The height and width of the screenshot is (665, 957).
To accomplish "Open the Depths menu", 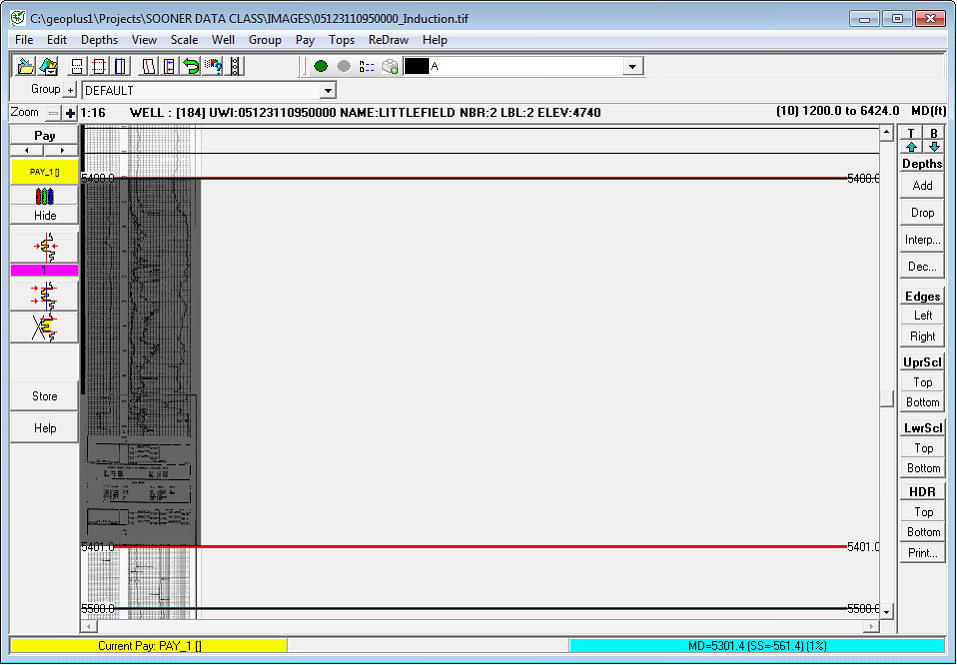I will click(99, 40).
